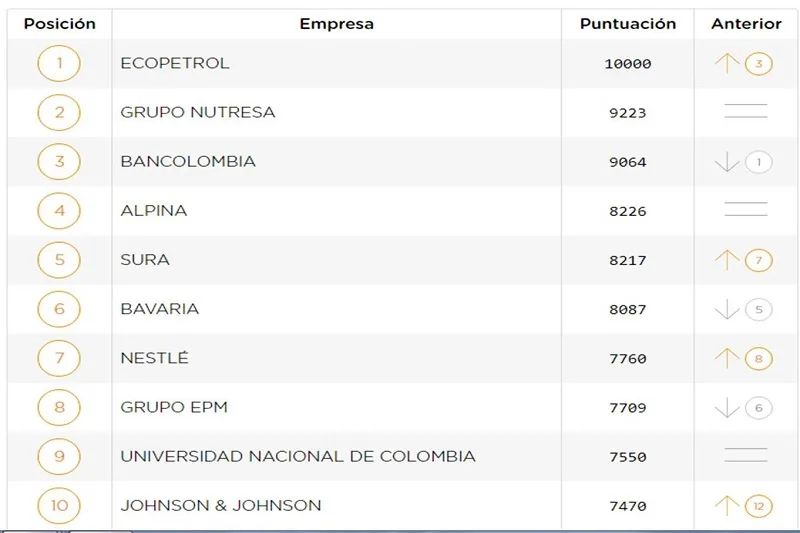Click the JOHNSON & JOHNSON company name
This screenshot has width=800, height=533.
221,506
